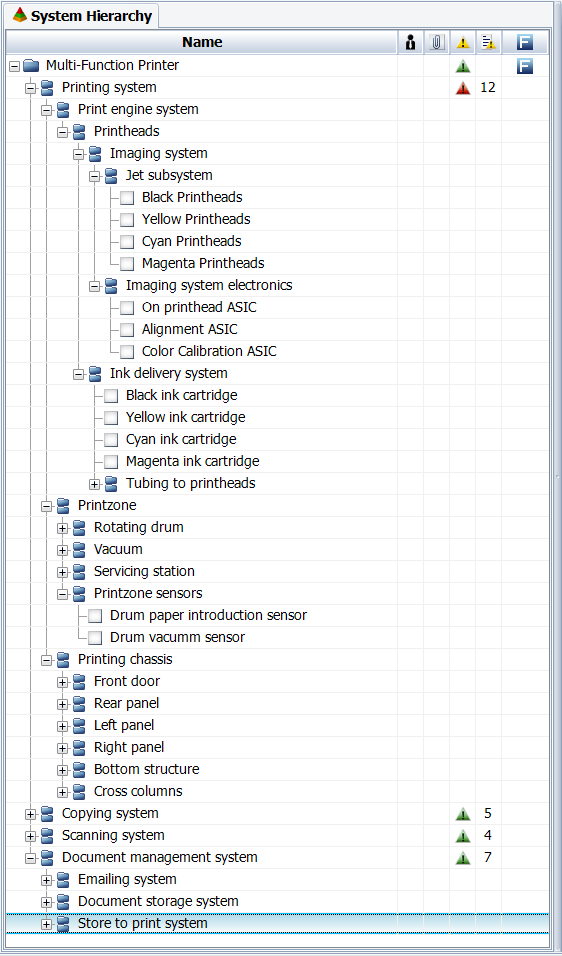The height and width of the screenshot is (956, 562).
Task: Click green warning icon in Copying system row
Action: click(x=463, y=814)
